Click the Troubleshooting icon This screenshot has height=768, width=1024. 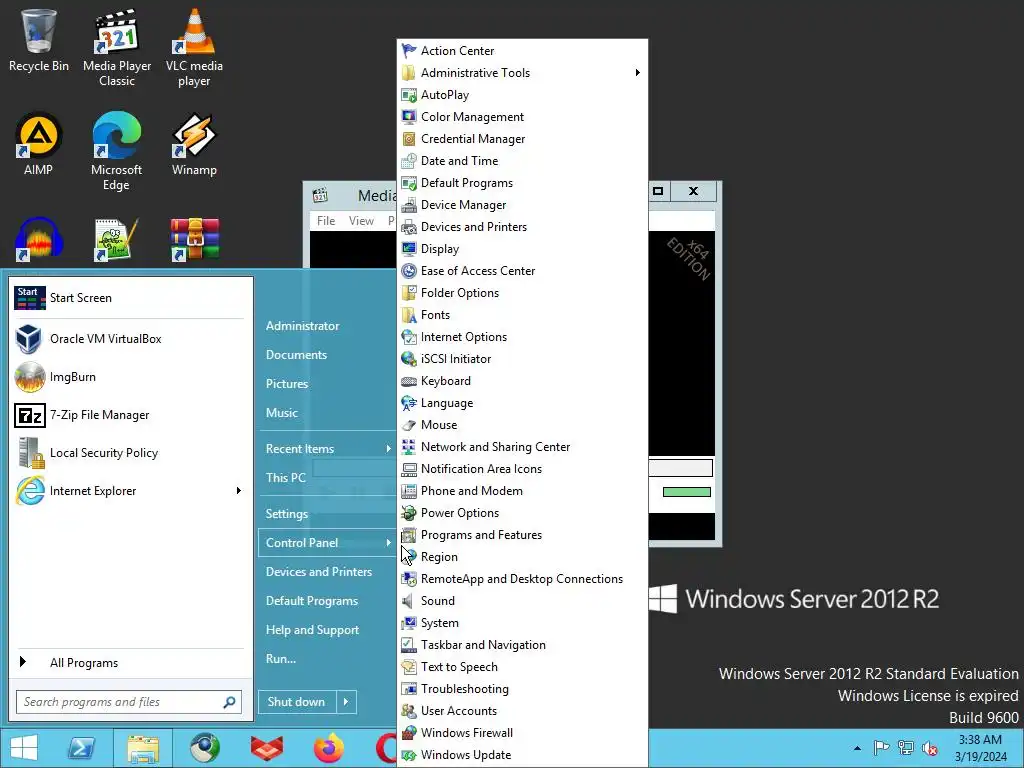coord(409,689)
